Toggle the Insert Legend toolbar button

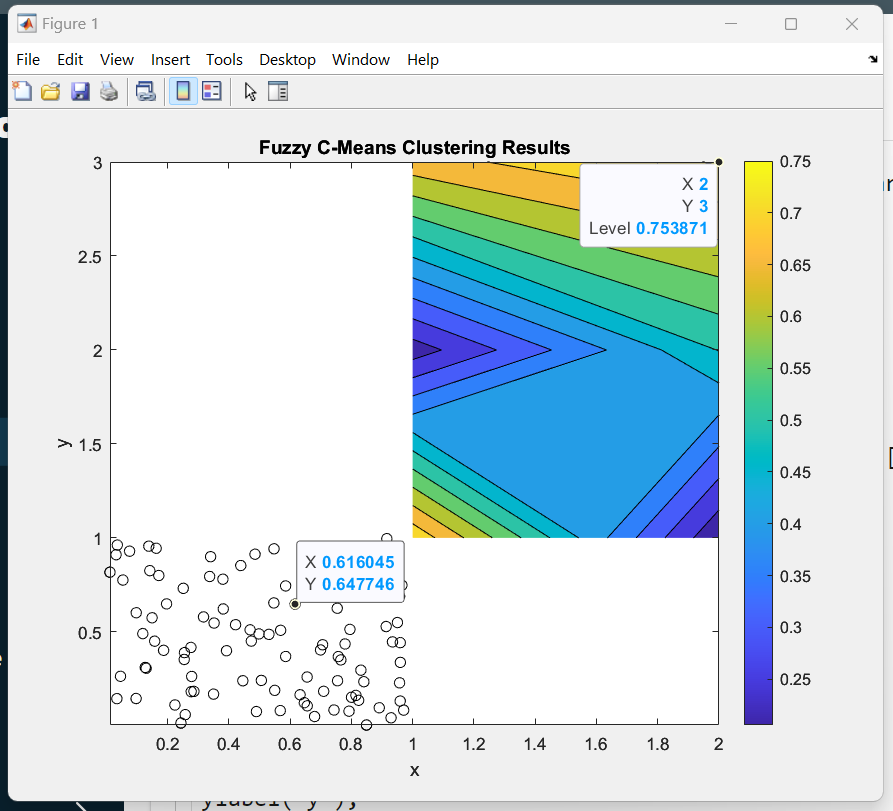pyautogui.click(x=212, y=91)
